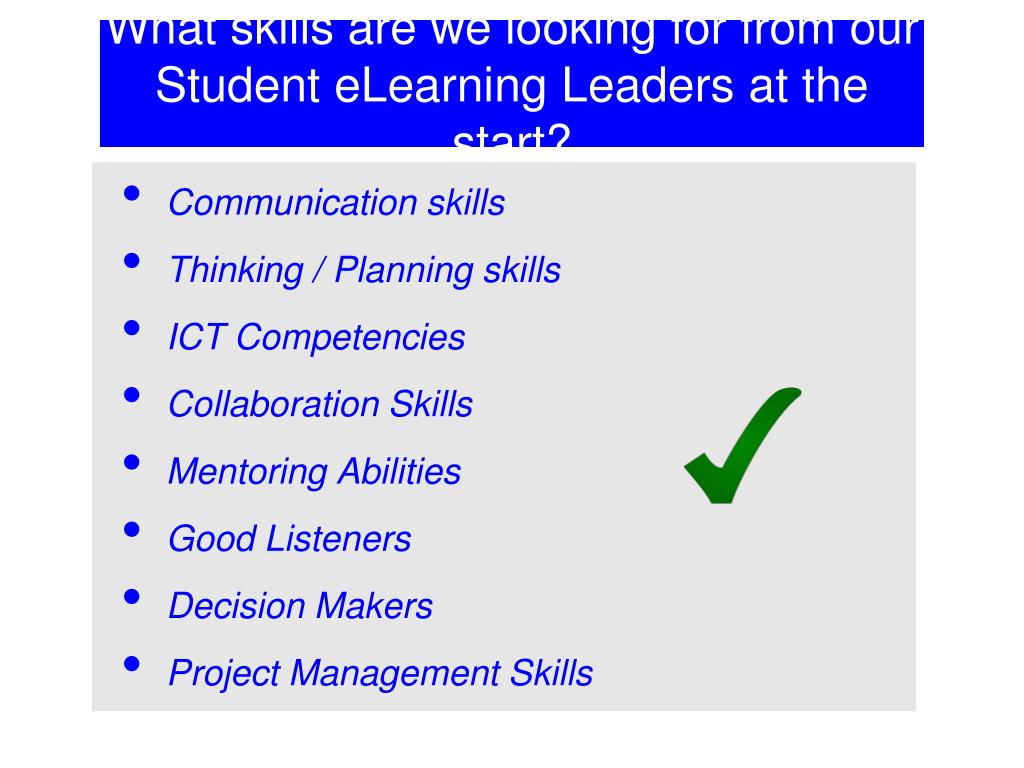The height and width of the screenshot is (768, 1024).
Task: Click the Collaboration Skills line
Action: [x=321, y=404]
